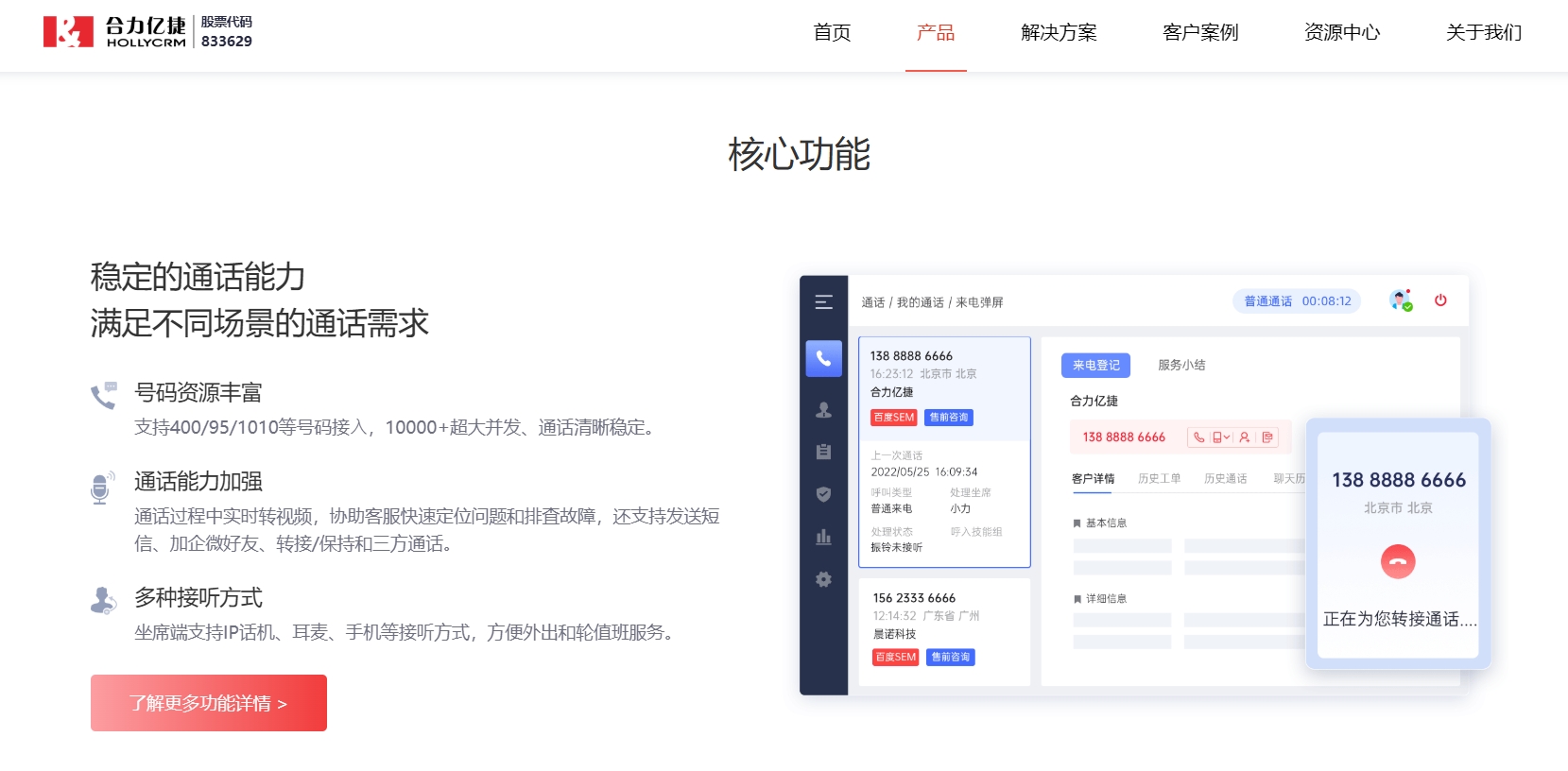Open the 首页 nav item
Screen dimensions: 1568x771
pyautogui.click(x=832, y=32)
